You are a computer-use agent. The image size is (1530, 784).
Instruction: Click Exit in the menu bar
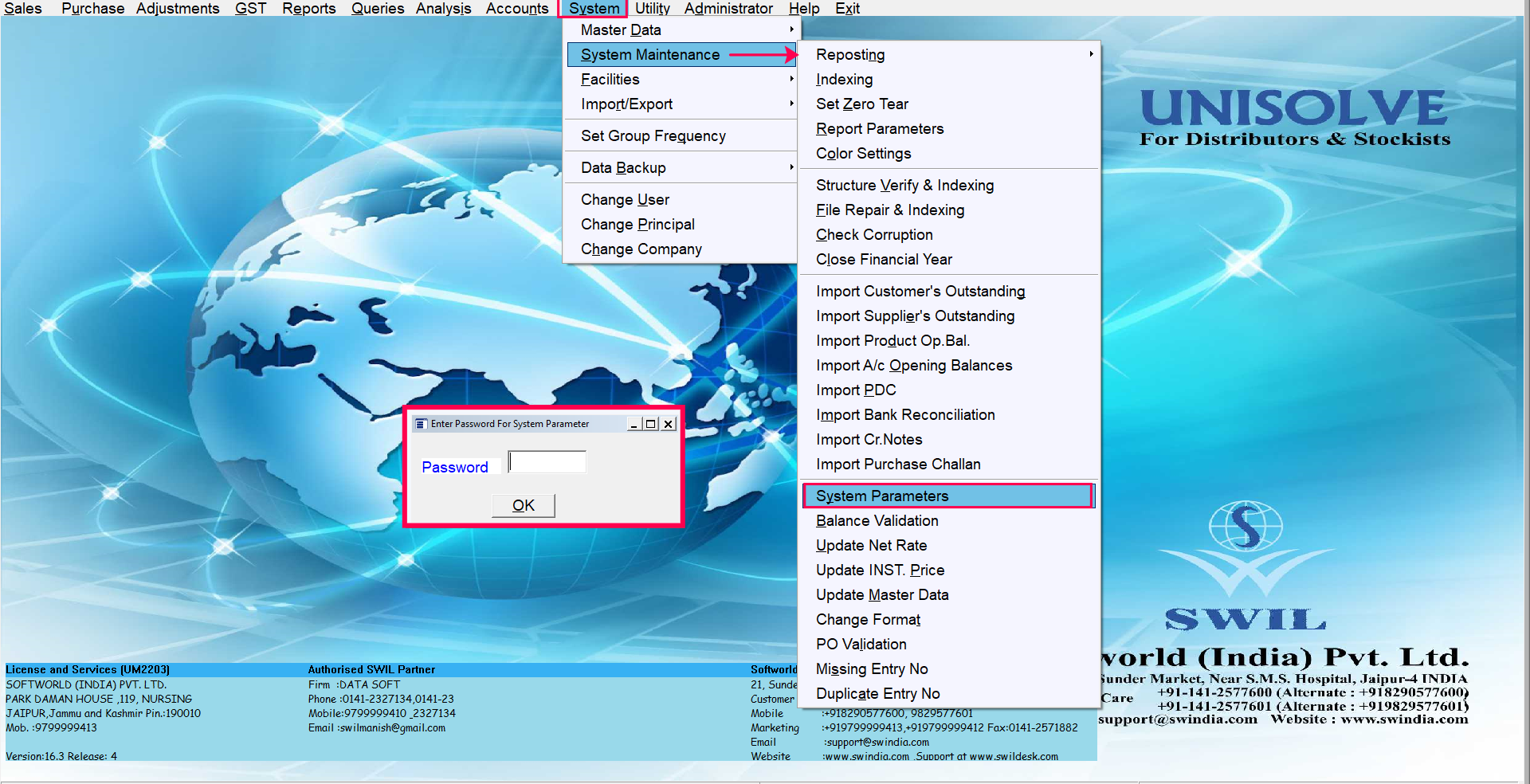tap(847, 8)
